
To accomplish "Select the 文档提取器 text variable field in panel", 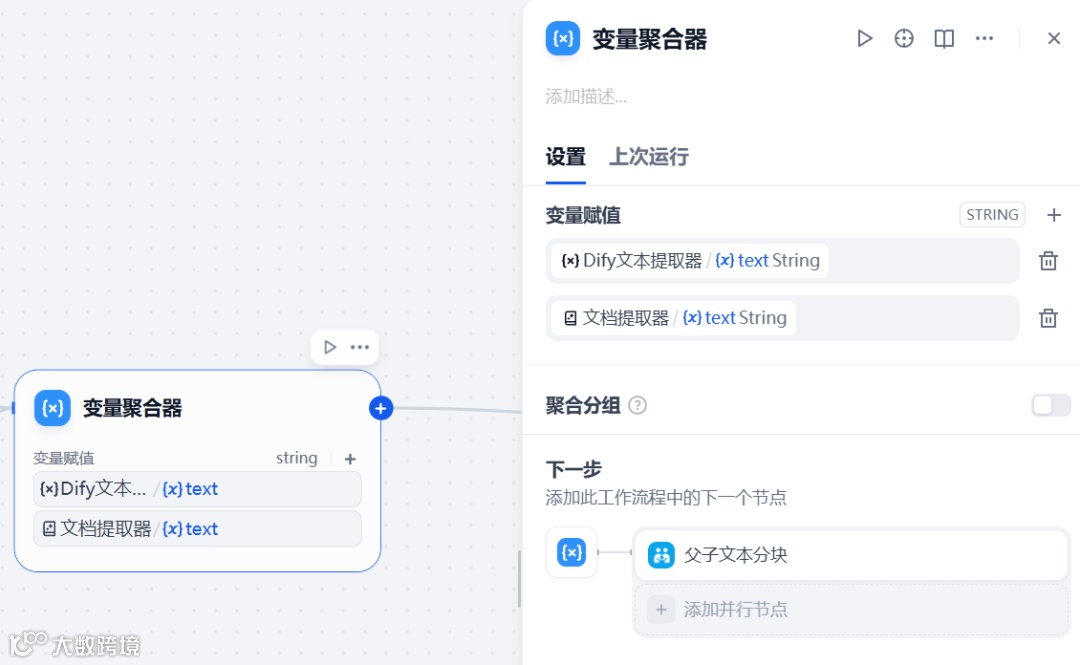I will [x=782, y=318].
